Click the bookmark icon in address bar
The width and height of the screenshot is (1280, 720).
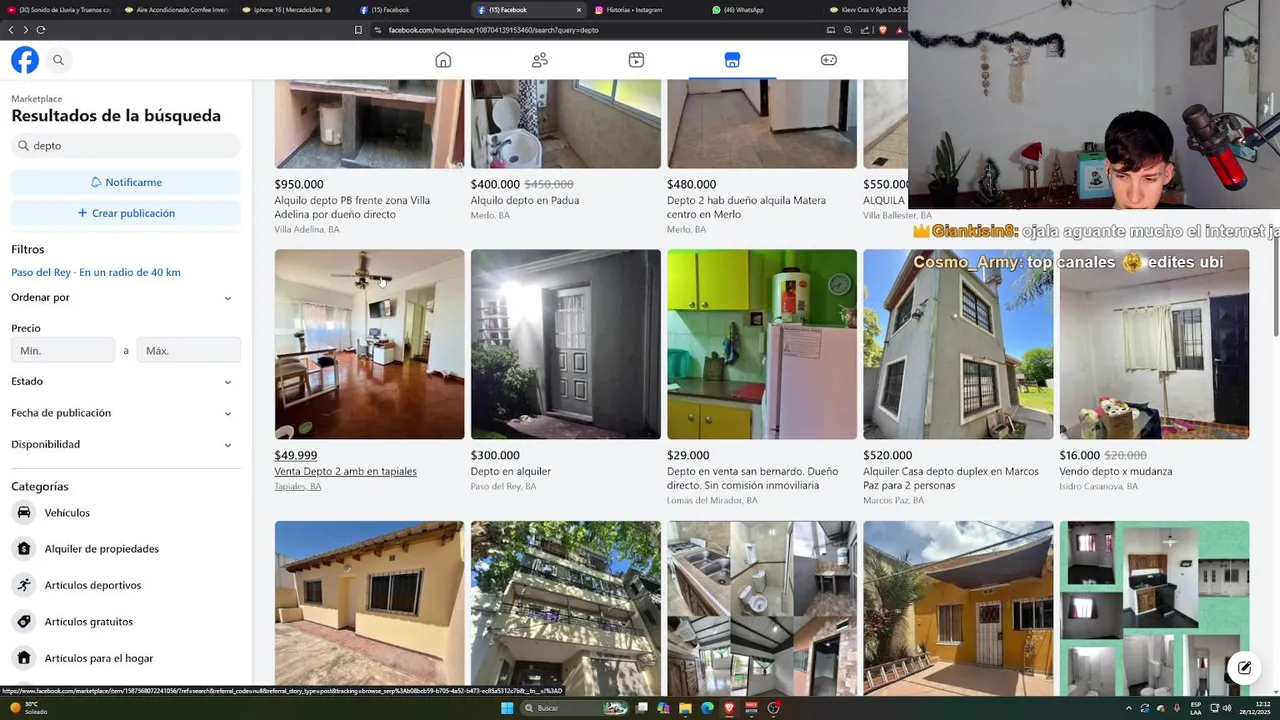(358, 30)
